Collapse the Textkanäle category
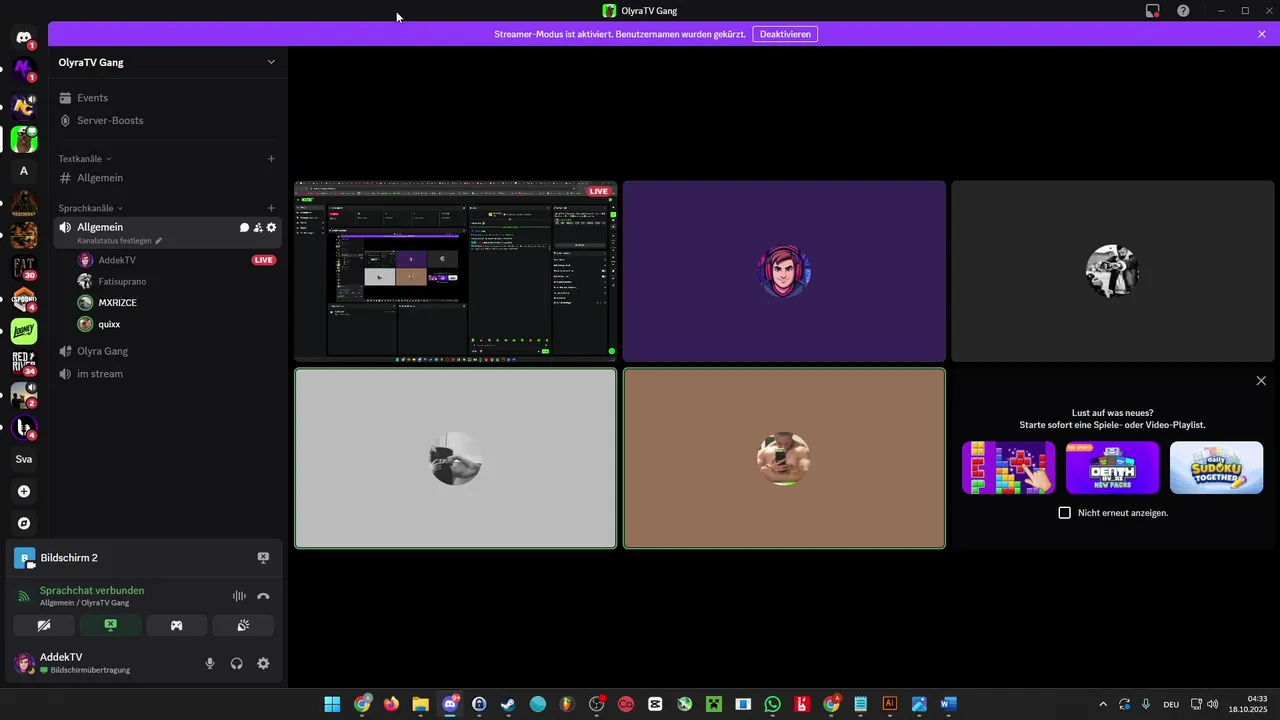This screenshot has width=1280, height=720. 85,158
